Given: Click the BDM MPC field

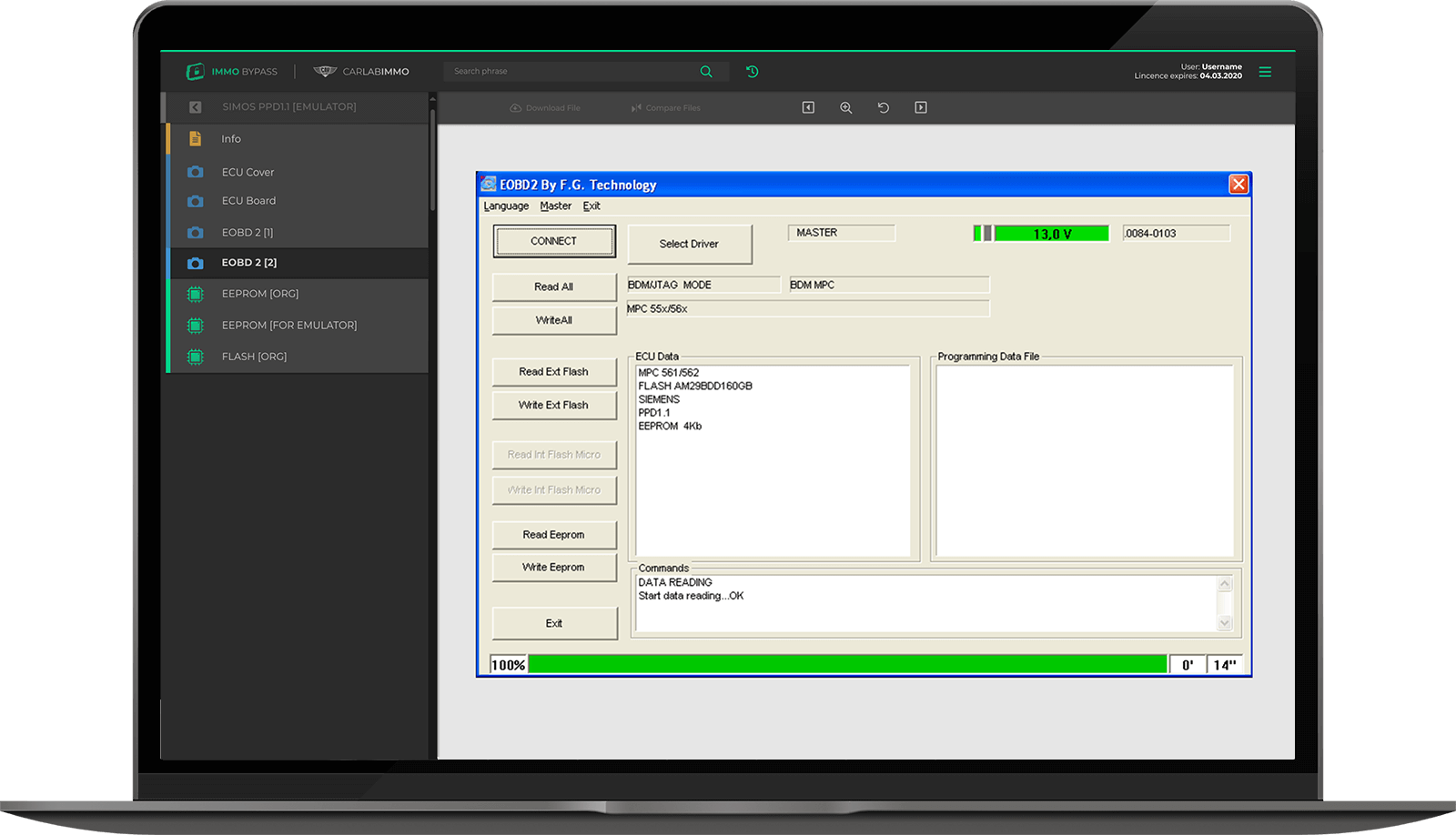Looking at the screenshot, I should pyautogui.click(x=889, y=285).
